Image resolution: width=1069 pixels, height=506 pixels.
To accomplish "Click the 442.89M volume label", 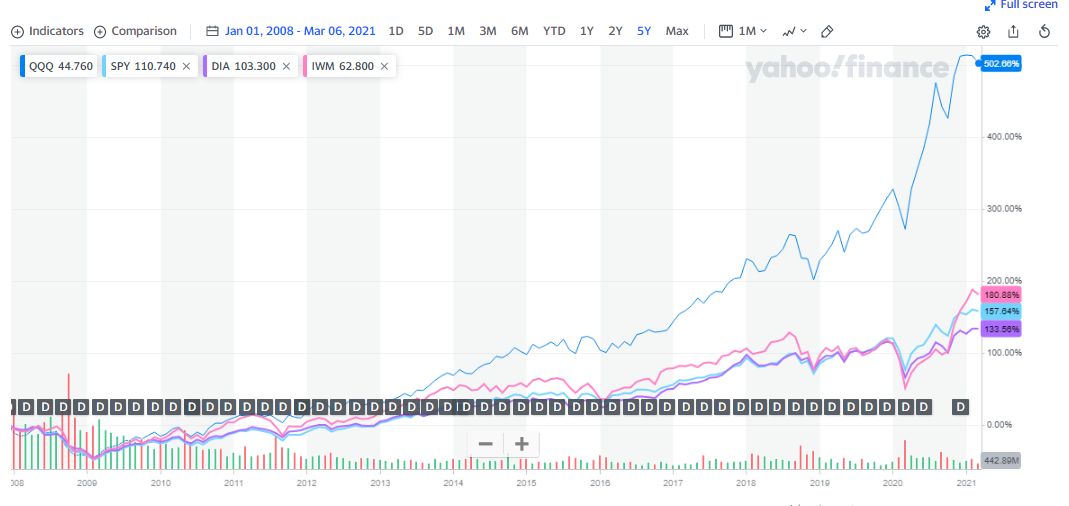I will click(1001, 460).
